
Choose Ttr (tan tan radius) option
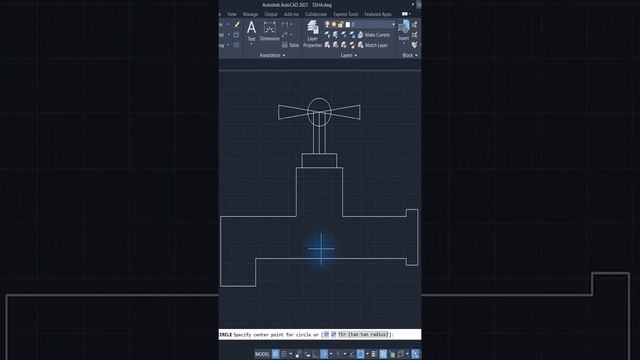coord(363,335)
